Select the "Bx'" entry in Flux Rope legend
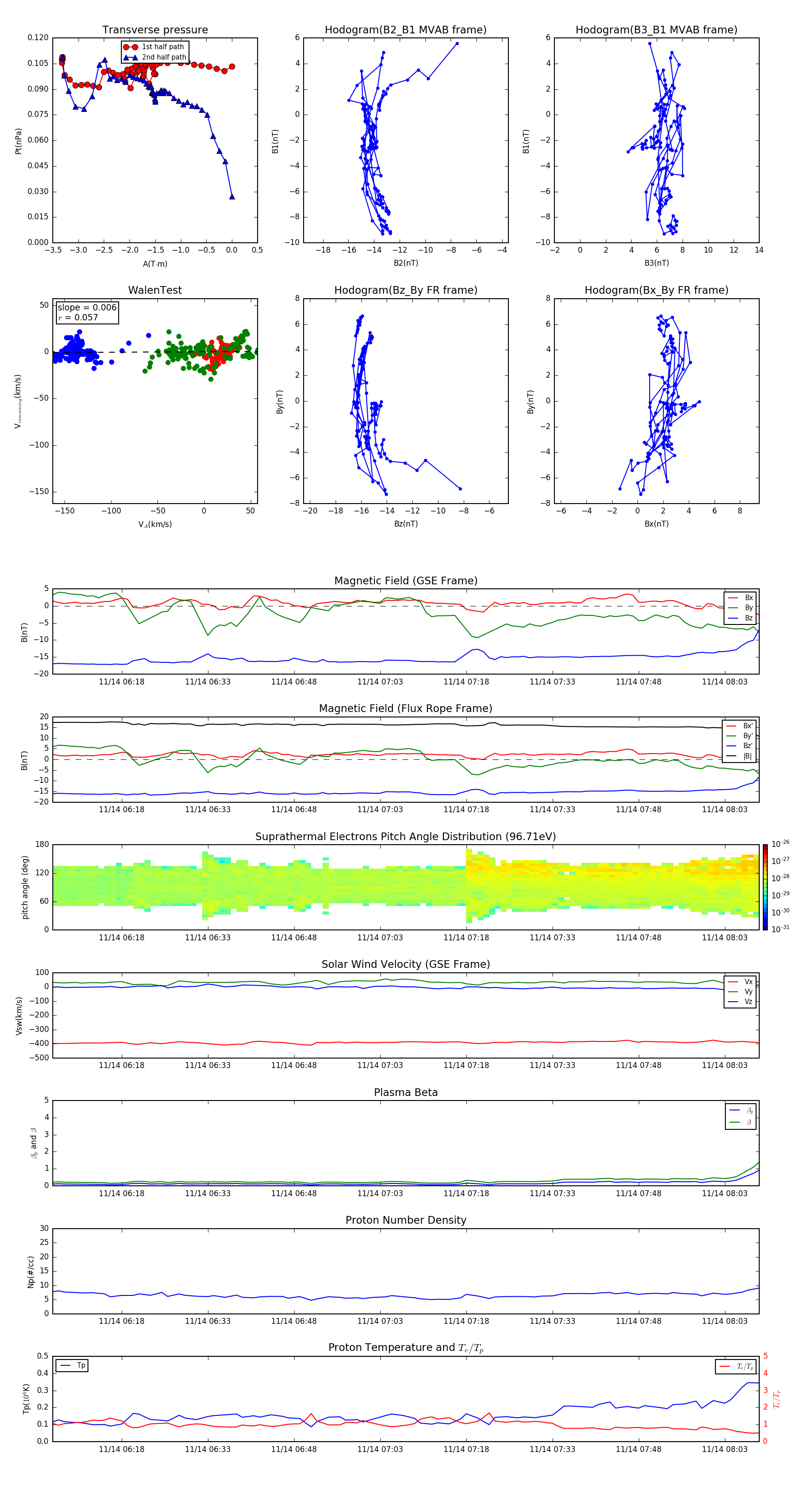Image resolution: width=812 pixels, height=1489 pixels. [740, 726]
